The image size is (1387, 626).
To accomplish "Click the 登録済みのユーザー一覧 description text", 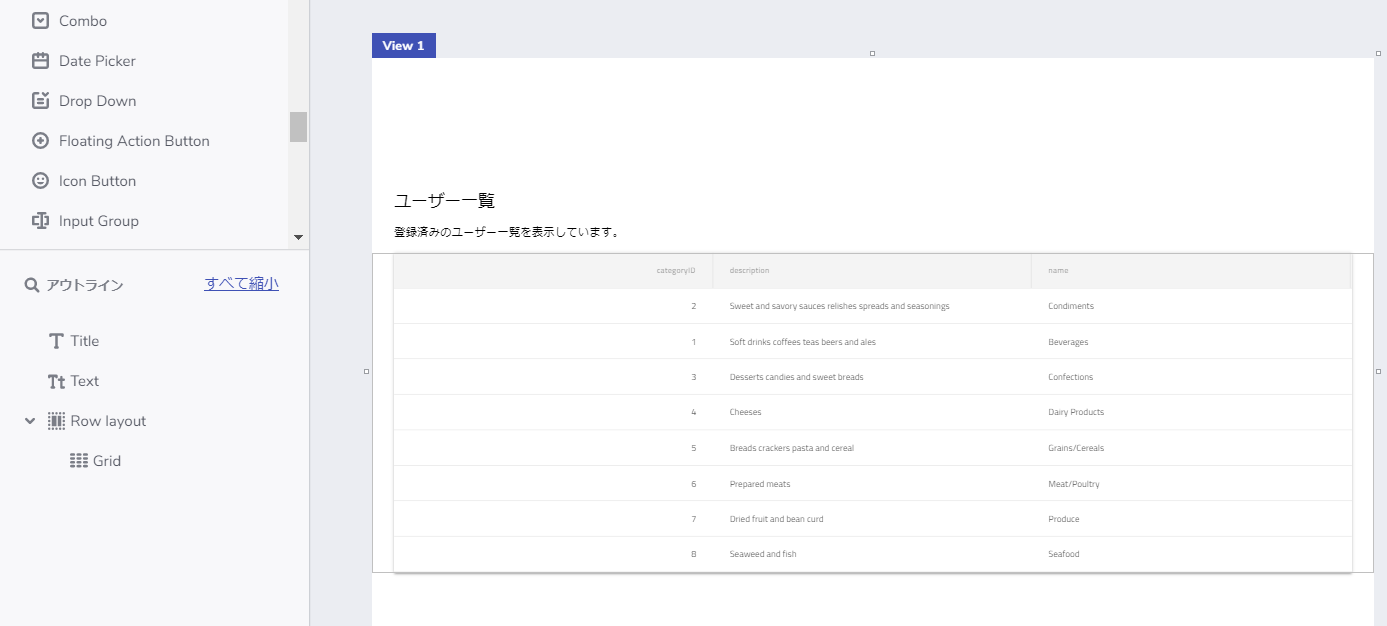I will coord(507,232).
